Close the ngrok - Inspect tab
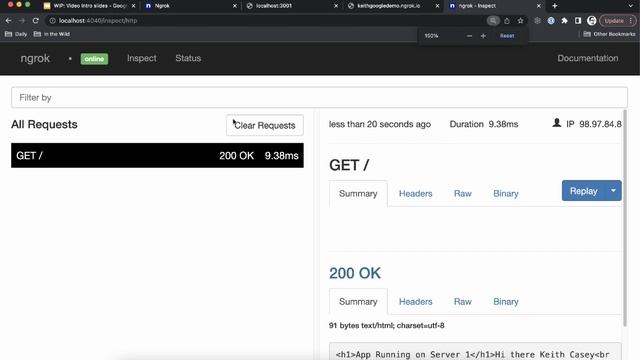 539,6
